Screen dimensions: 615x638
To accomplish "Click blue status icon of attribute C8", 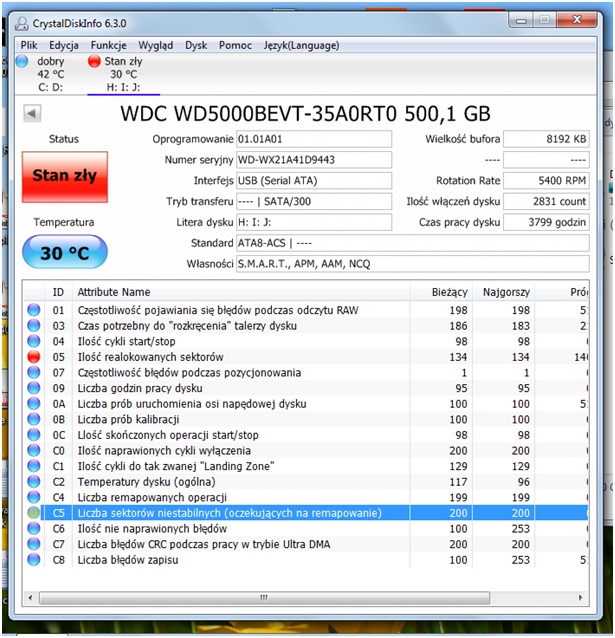I will [x=34, y=559].
